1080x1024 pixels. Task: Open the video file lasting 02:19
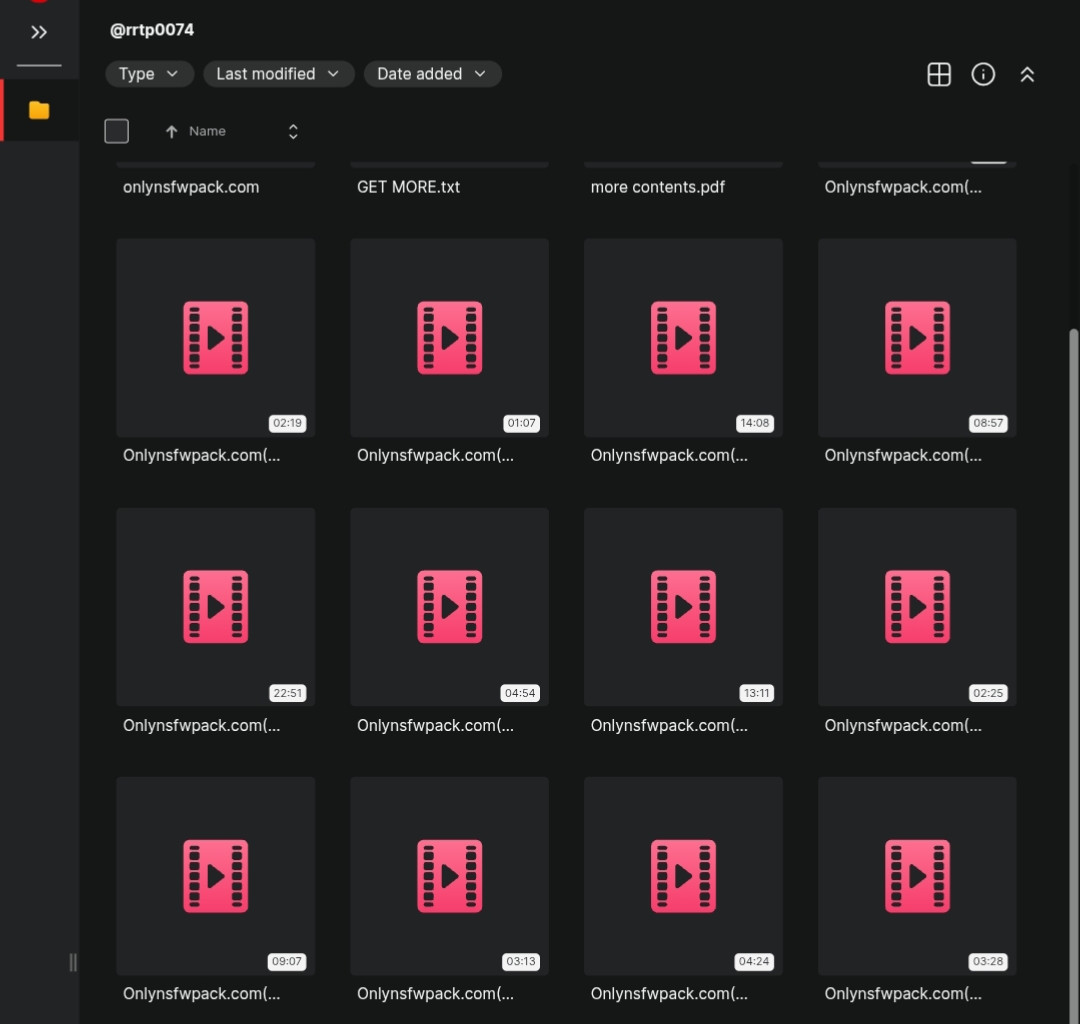pyautogui.click(x=216, y=337)
